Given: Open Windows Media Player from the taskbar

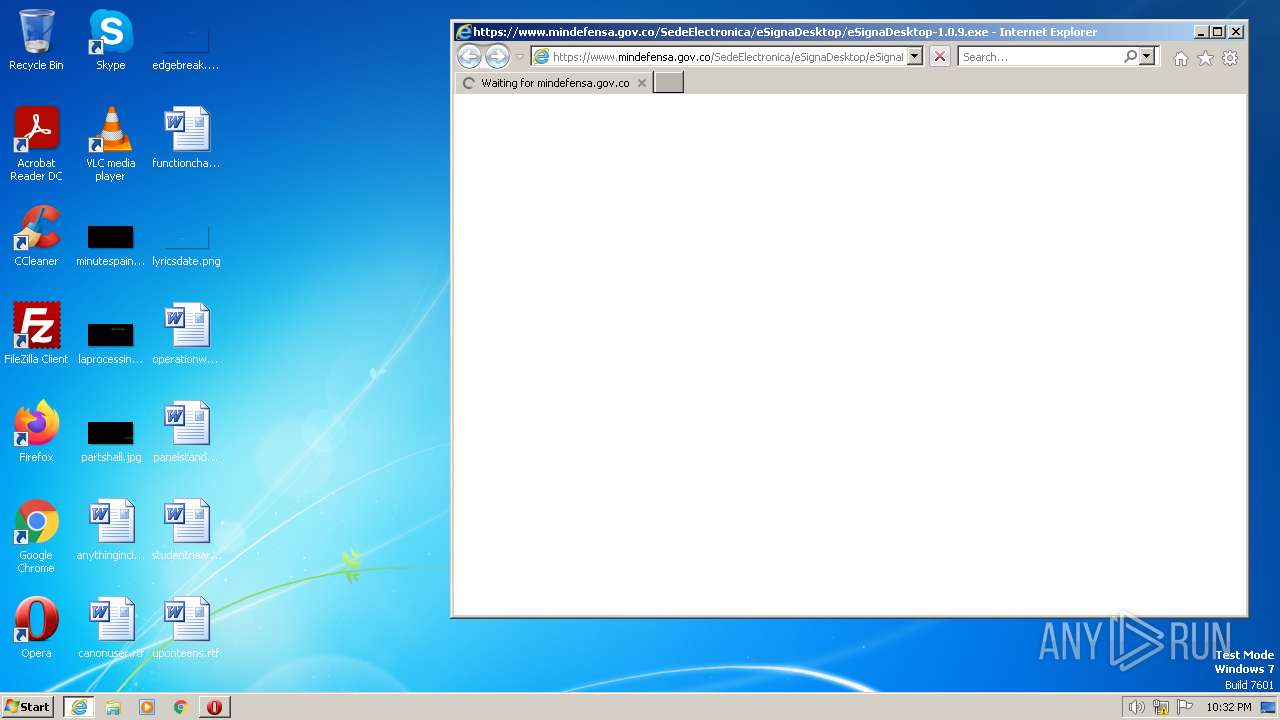Looking at the screenshot, I should [x=147, y=707].
